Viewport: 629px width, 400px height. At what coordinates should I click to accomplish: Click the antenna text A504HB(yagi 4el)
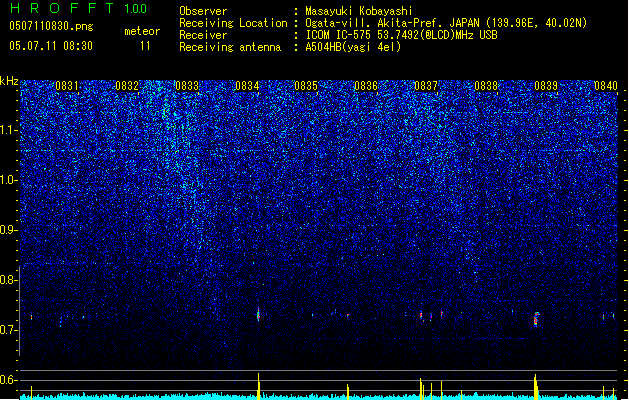pos(353,47)
